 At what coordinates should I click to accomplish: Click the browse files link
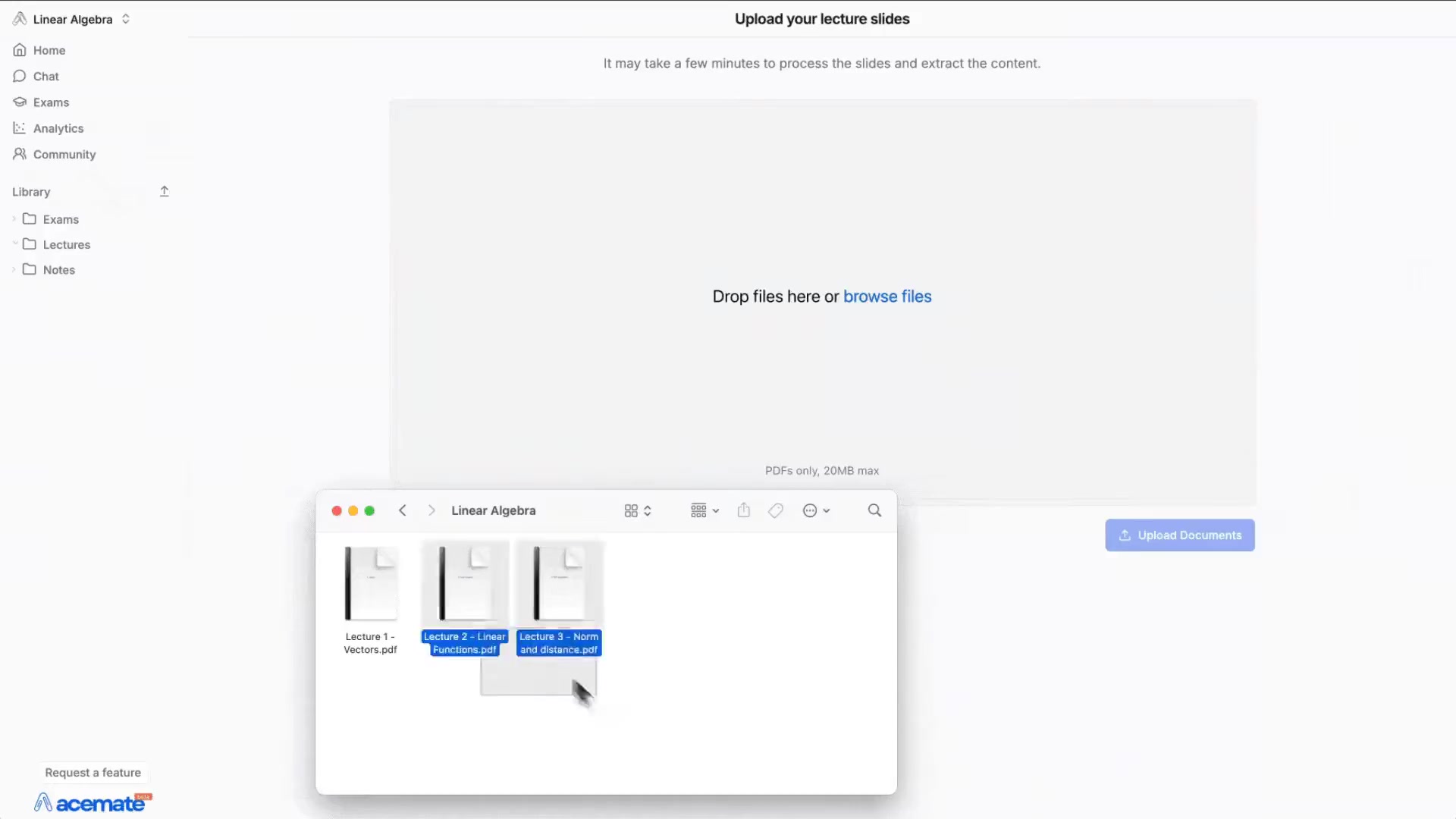point(886,297)
